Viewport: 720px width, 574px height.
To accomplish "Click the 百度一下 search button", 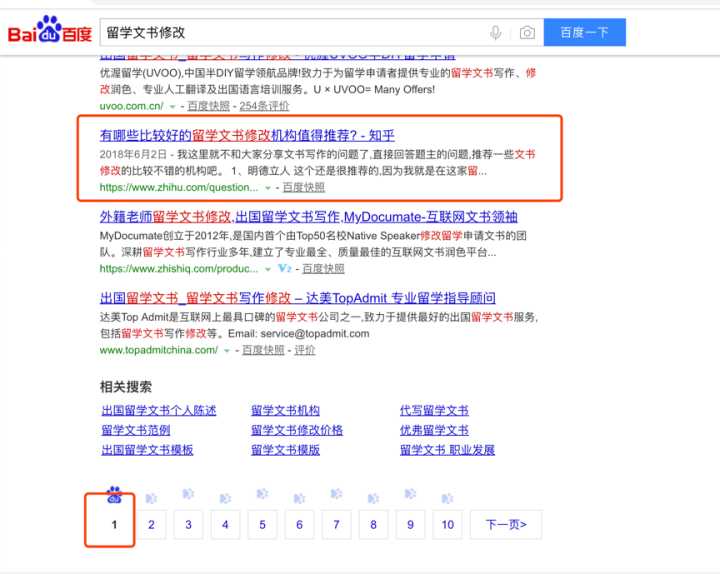I will pyautogui.click(x=585, y=32).
